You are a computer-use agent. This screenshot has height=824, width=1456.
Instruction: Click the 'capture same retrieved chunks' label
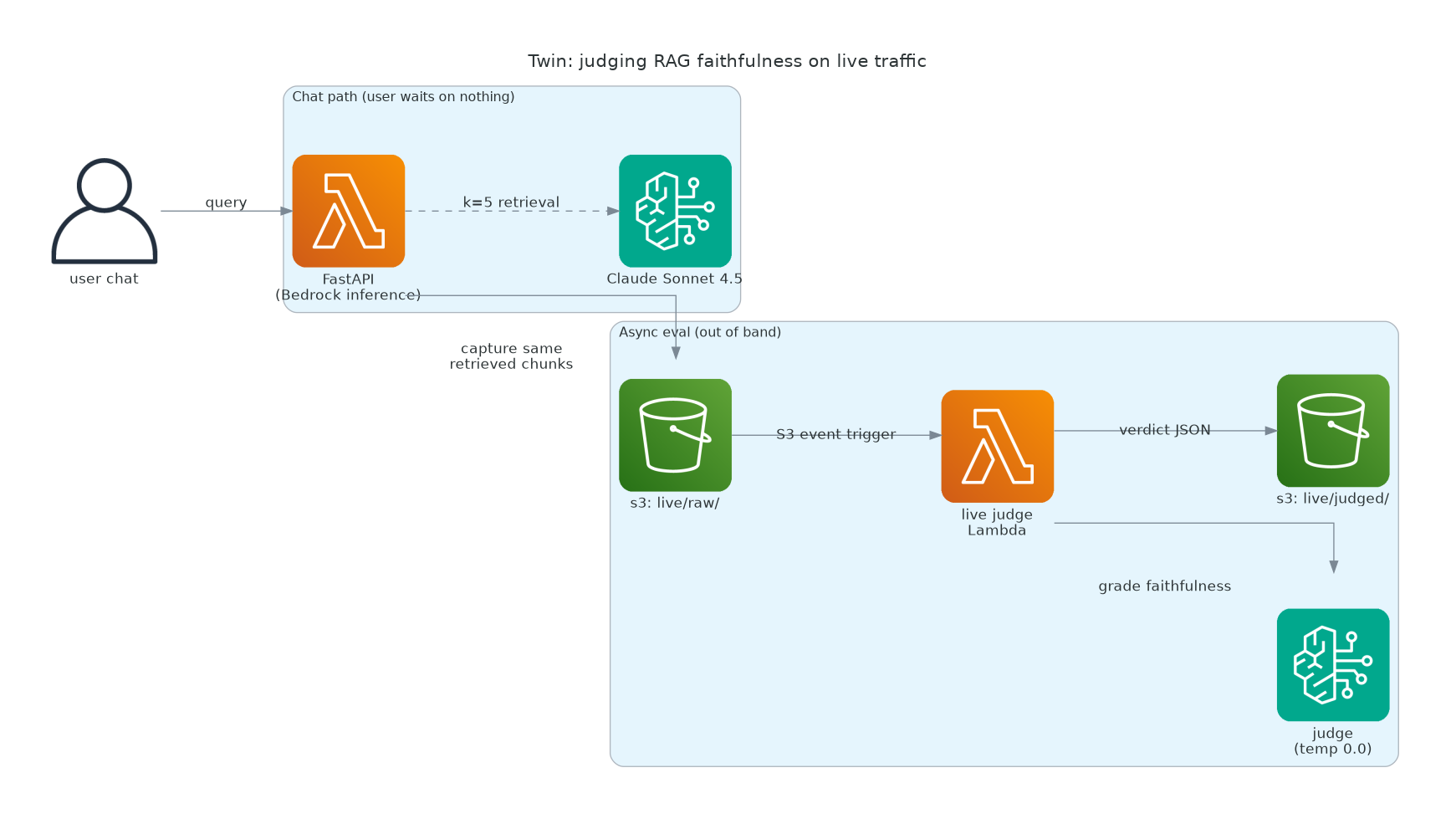(x=511, y=356)
